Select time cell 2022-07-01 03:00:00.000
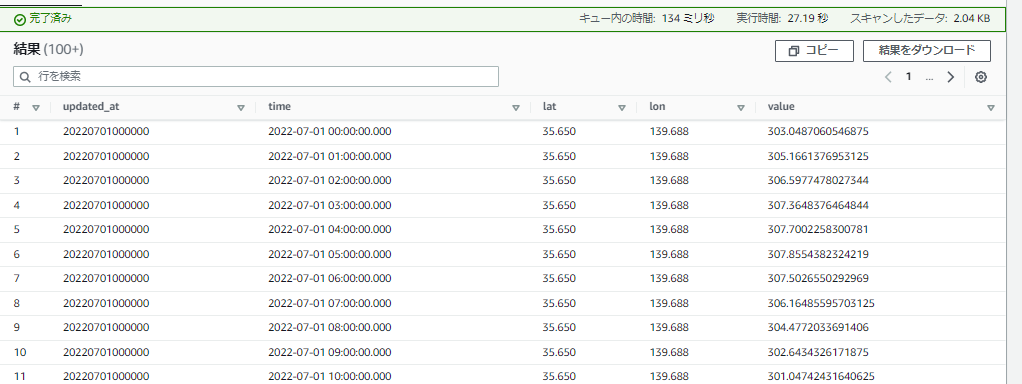Image resolution: width=1022 pixels, height=384 pixels. [330, 205]
